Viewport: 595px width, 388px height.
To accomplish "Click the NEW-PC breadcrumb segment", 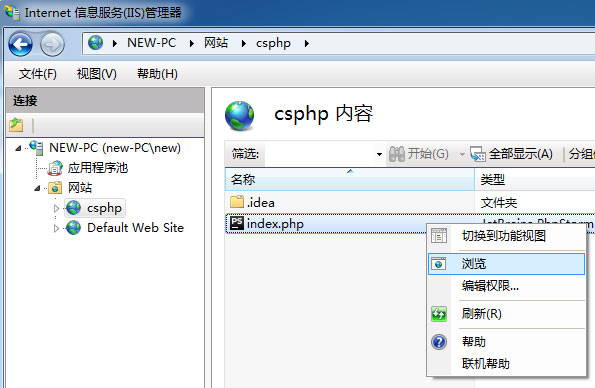I will pos(151,43).
